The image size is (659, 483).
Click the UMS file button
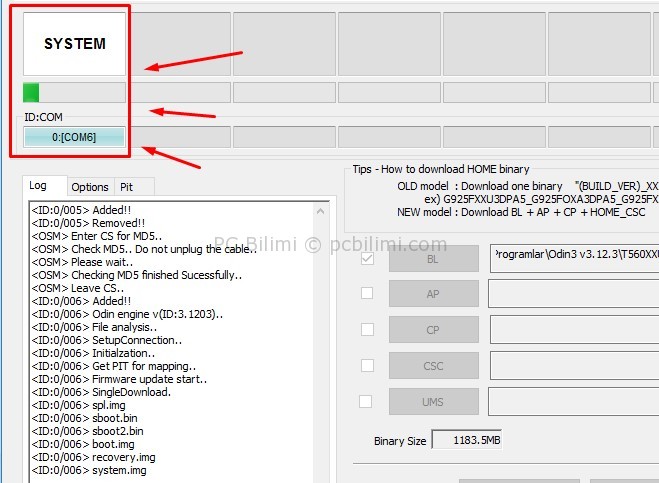433,402
